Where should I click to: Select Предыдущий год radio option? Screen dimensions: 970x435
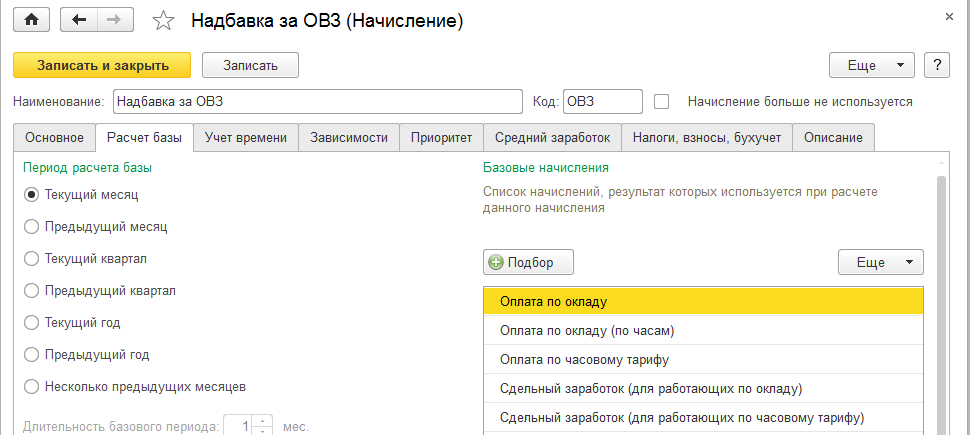(x=31, y=355)
